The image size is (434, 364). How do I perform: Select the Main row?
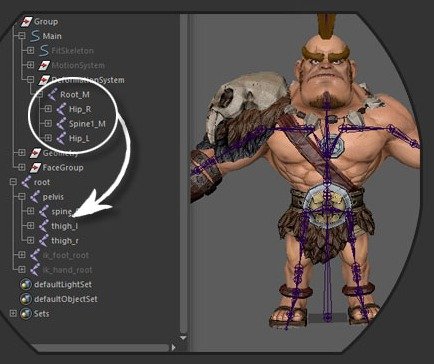pyautogui.click(x=52, y=36)
